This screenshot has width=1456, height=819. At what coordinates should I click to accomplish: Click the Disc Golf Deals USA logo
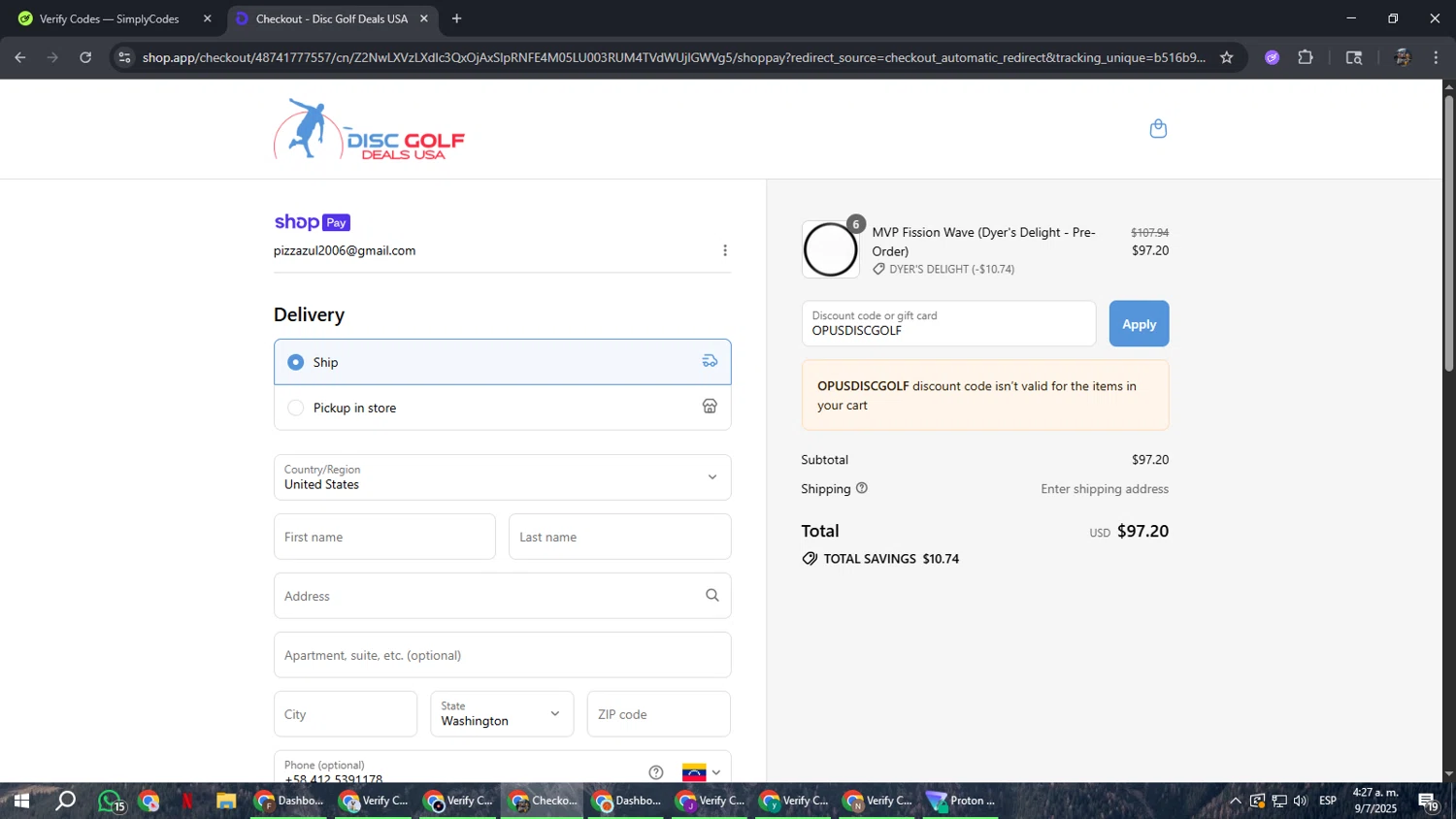tap(369, 129)
